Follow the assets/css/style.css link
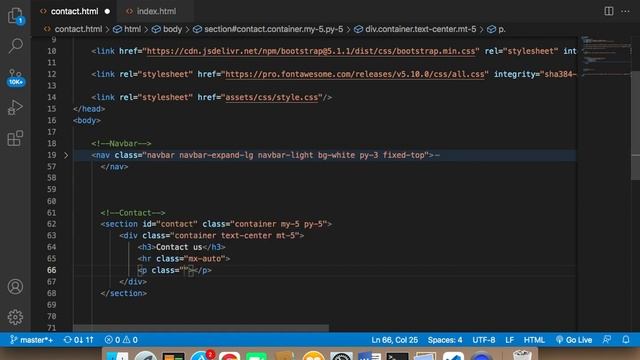This screenshot has width=640, height=360. click(x=271, y=97)
